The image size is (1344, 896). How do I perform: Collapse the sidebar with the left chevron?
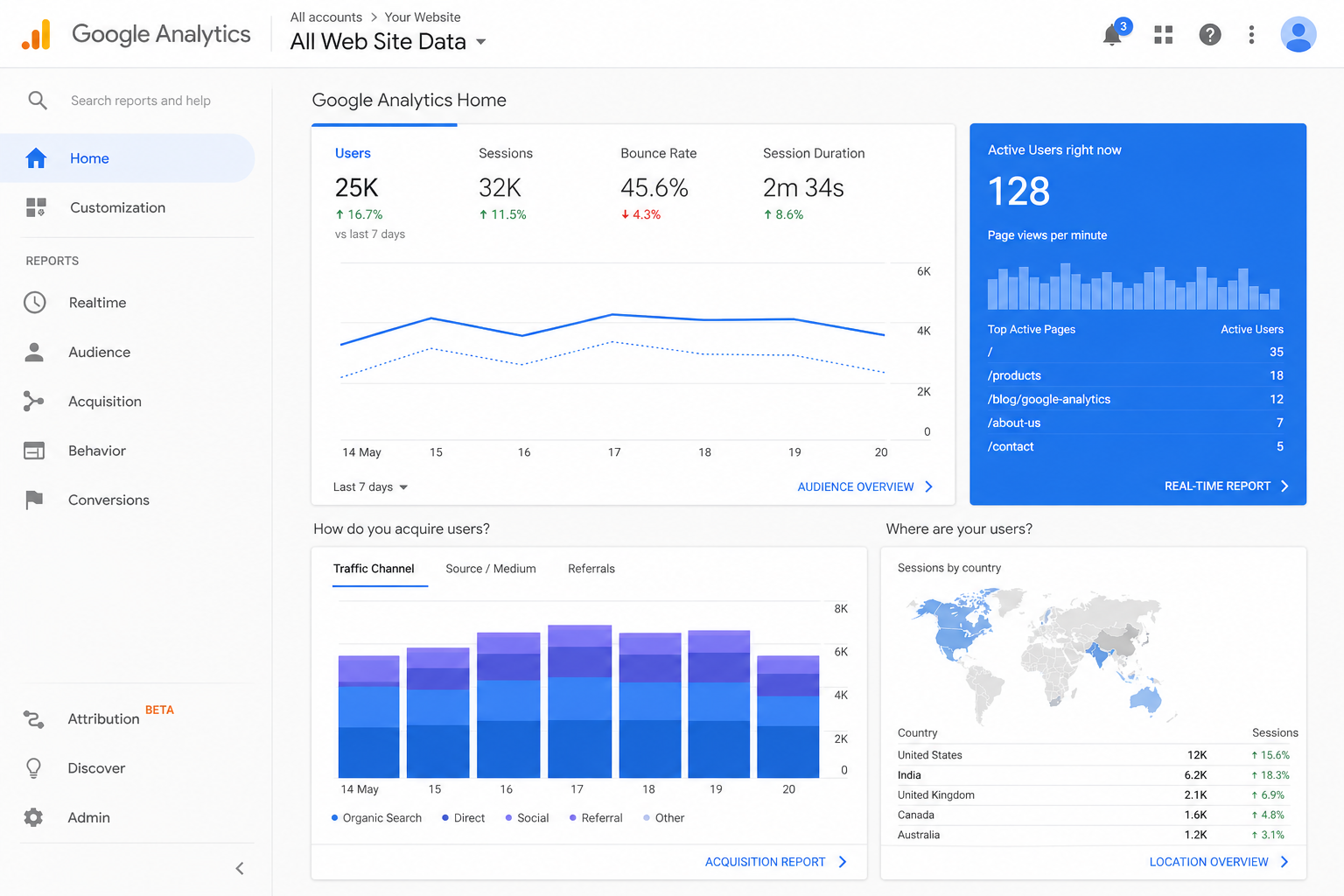point(240,868)
